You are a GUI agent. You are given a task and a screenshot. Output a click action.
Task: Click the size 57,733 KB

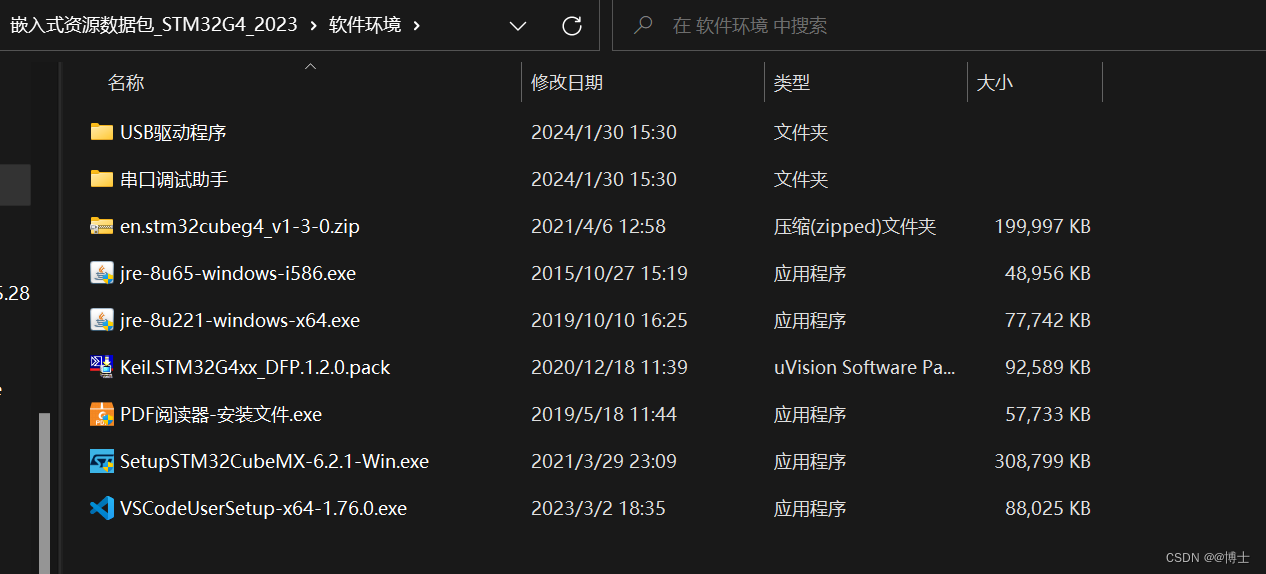click(1048, 414)
